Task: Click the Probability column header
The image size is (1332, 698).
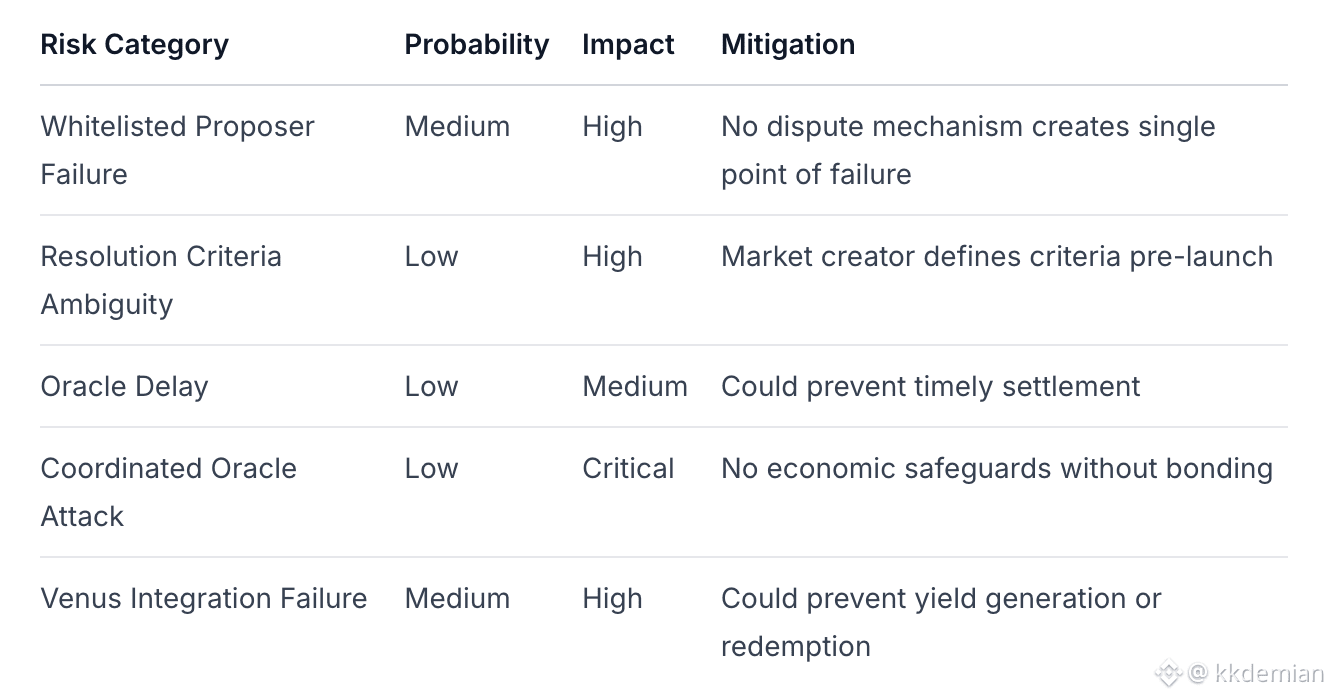Action: coord(476,45)
